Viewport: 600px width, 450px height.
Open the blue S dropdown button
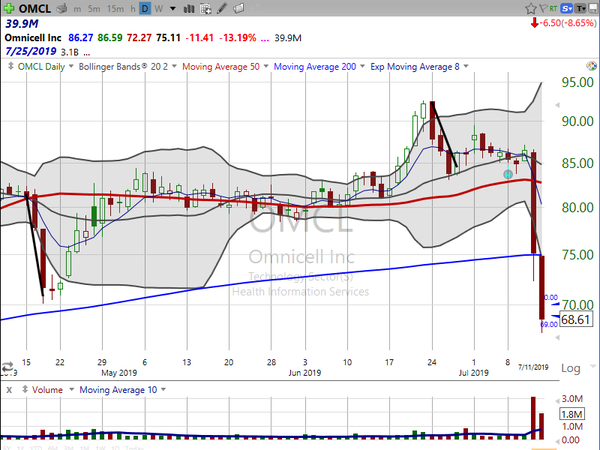[x=567, y=8]
